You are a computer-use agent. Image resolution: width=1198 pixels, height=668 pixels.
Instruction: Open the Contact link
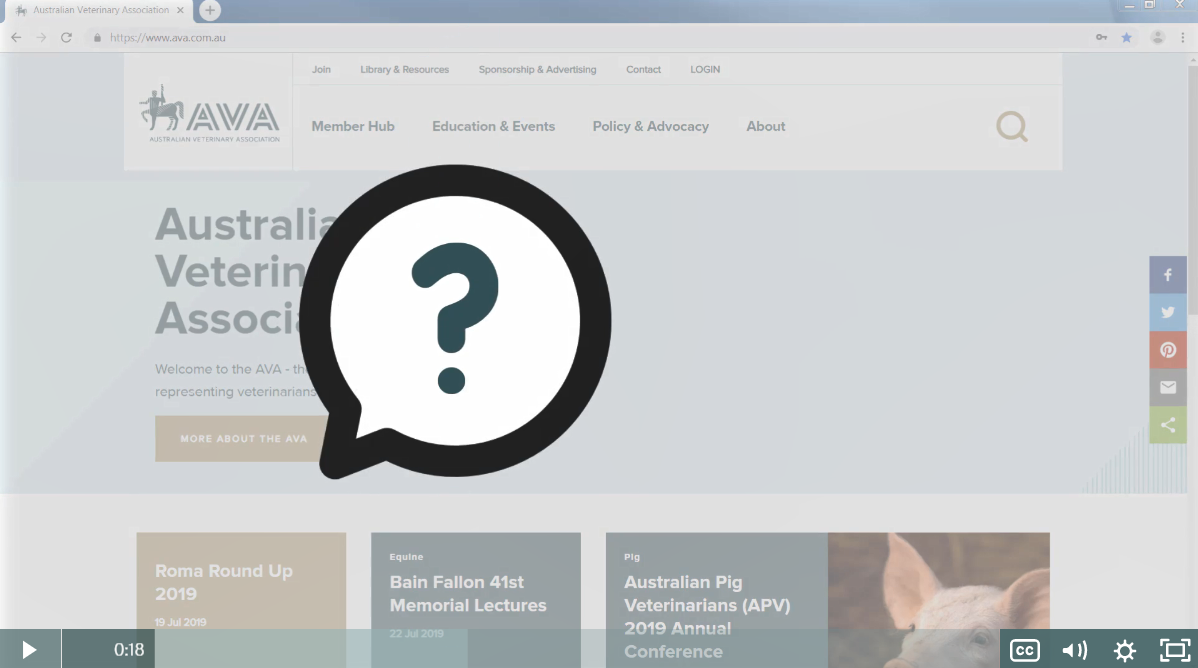coord(643,70)
